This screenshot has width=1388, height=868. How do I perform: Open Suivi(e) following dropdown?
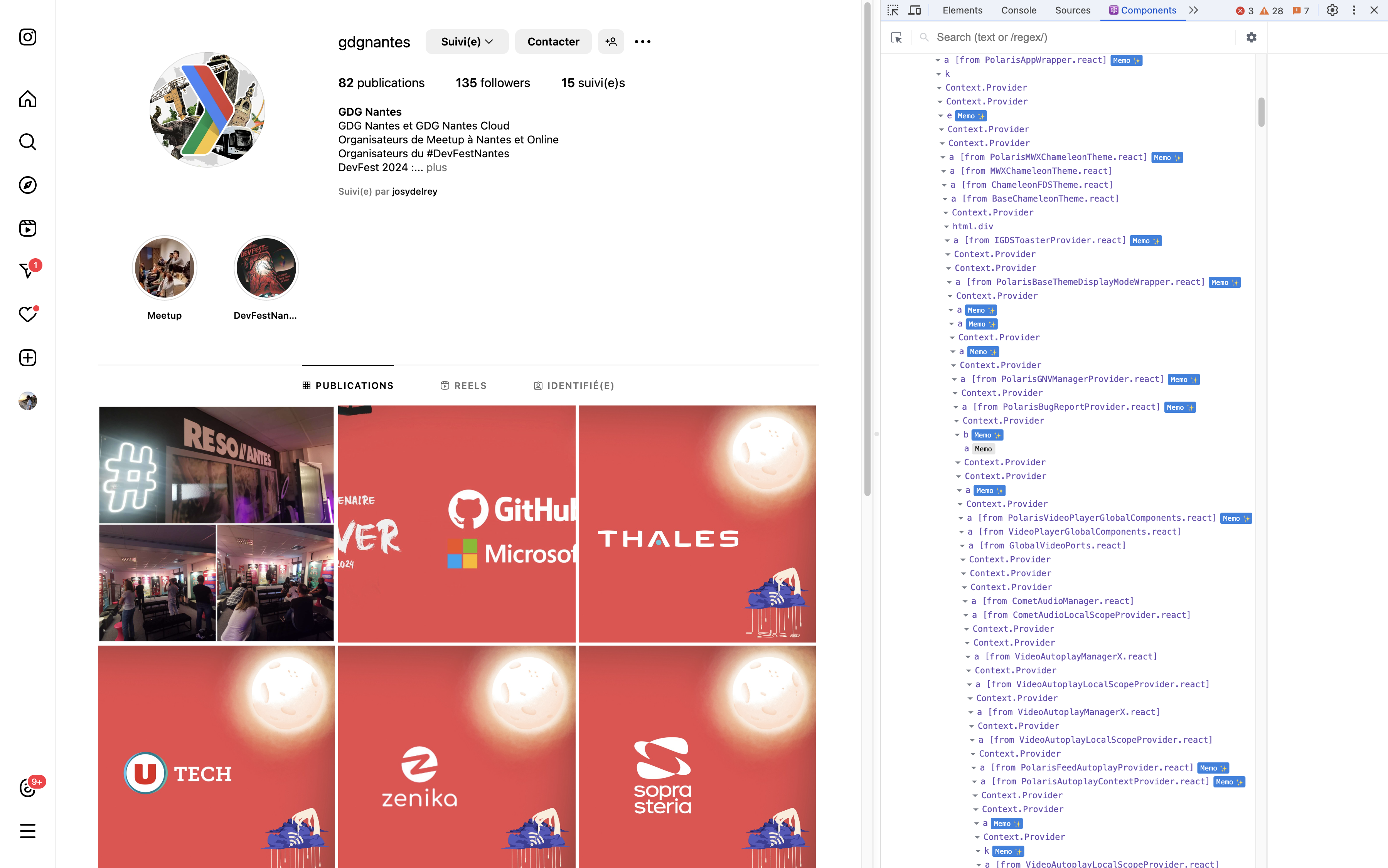467,41
